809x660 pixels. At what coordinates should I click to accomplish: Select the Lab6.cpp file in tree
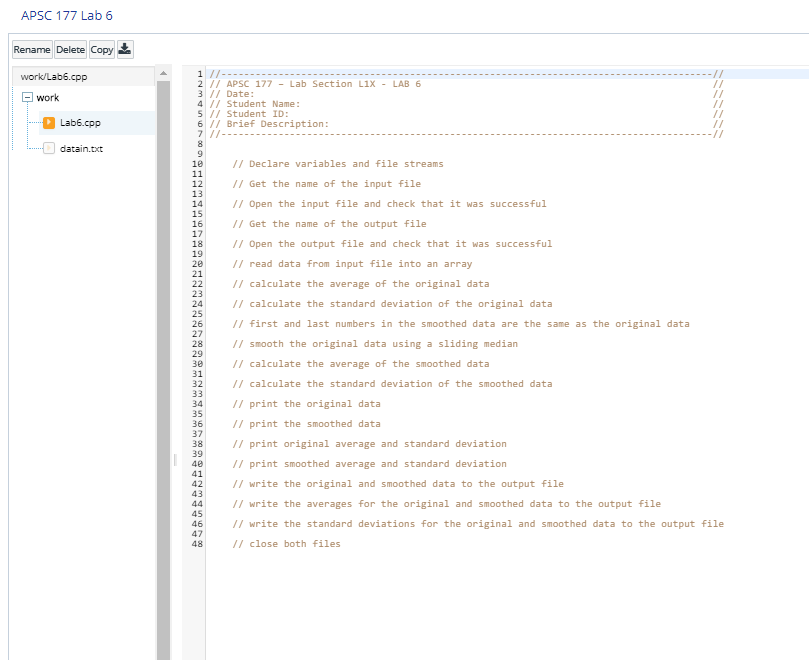80,123
